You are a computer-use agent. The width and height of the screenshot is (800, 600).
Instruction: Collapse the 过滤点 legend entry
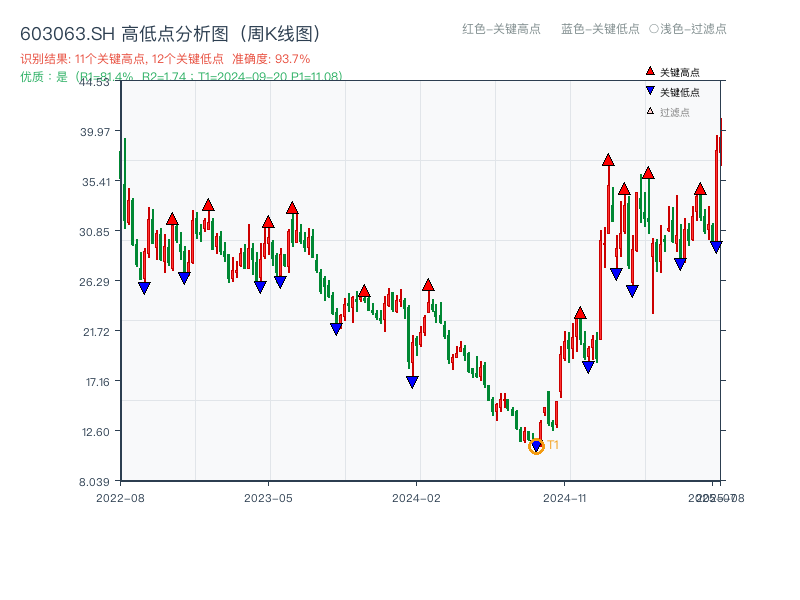pyautogui.click(x=672, y=111)
